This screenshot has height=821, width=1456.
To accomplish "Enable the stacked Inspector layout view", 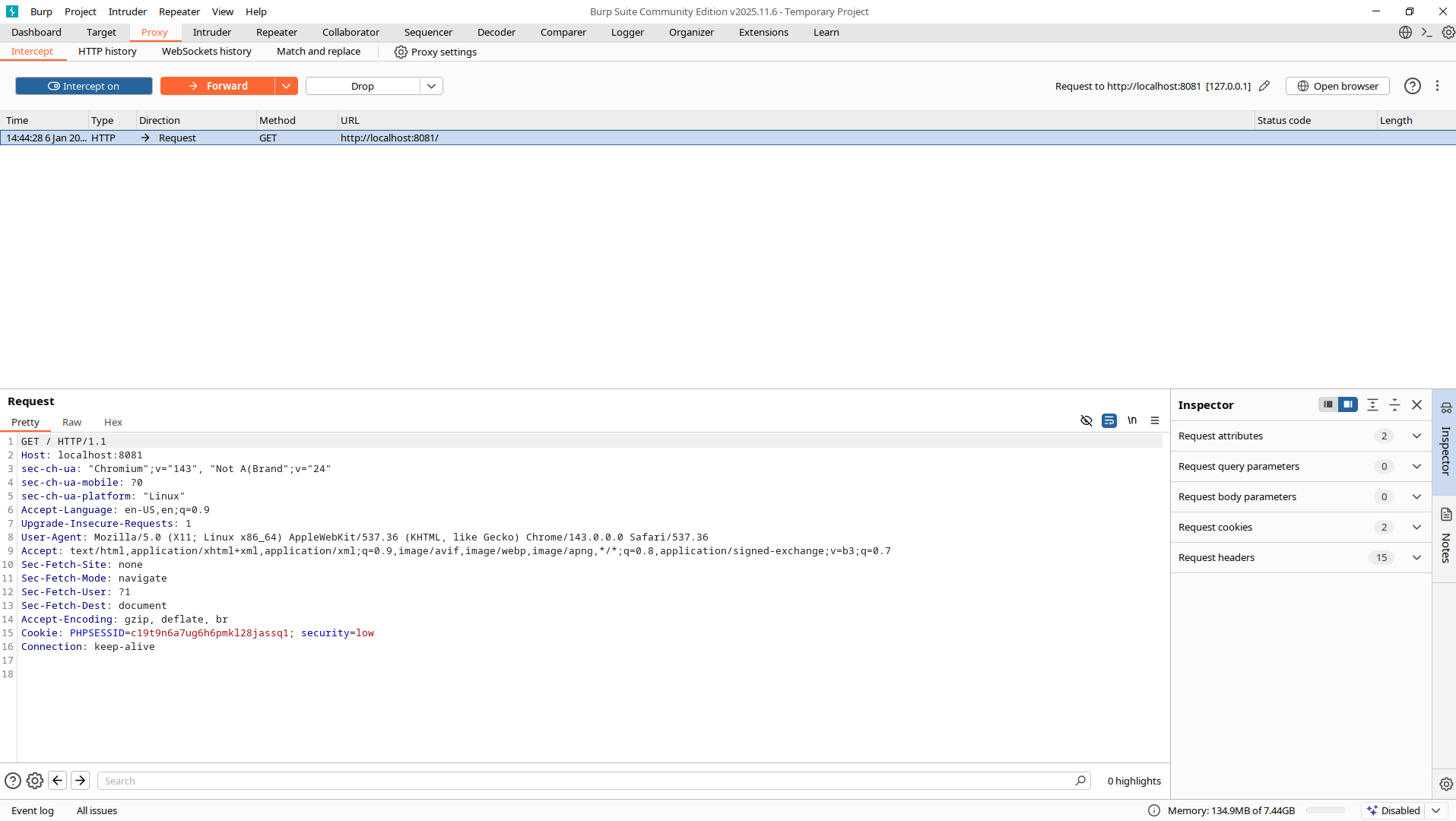I will 1327,404.
